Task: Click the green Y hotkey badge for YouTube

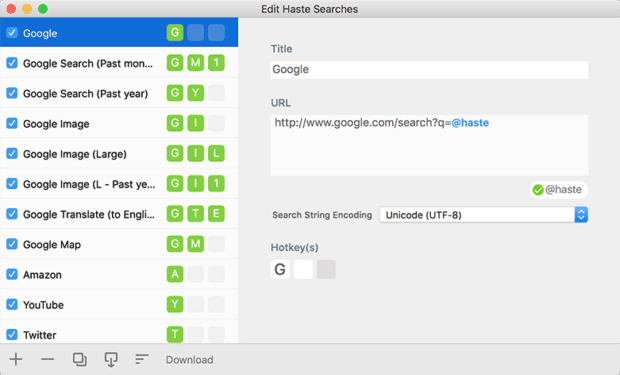Action: click(175, 305)
